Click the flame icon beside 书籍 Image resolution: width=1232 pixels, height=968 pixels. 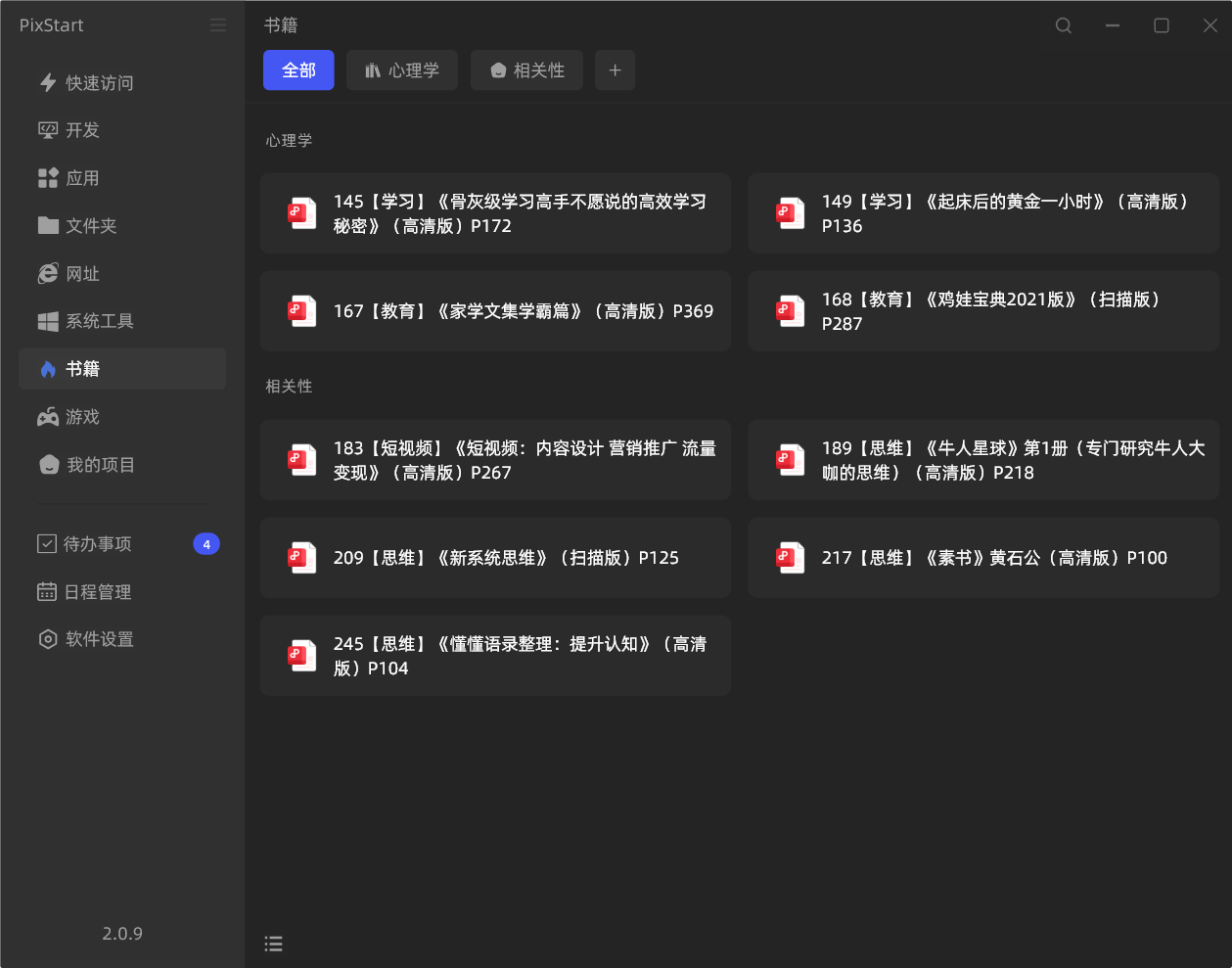48,369
